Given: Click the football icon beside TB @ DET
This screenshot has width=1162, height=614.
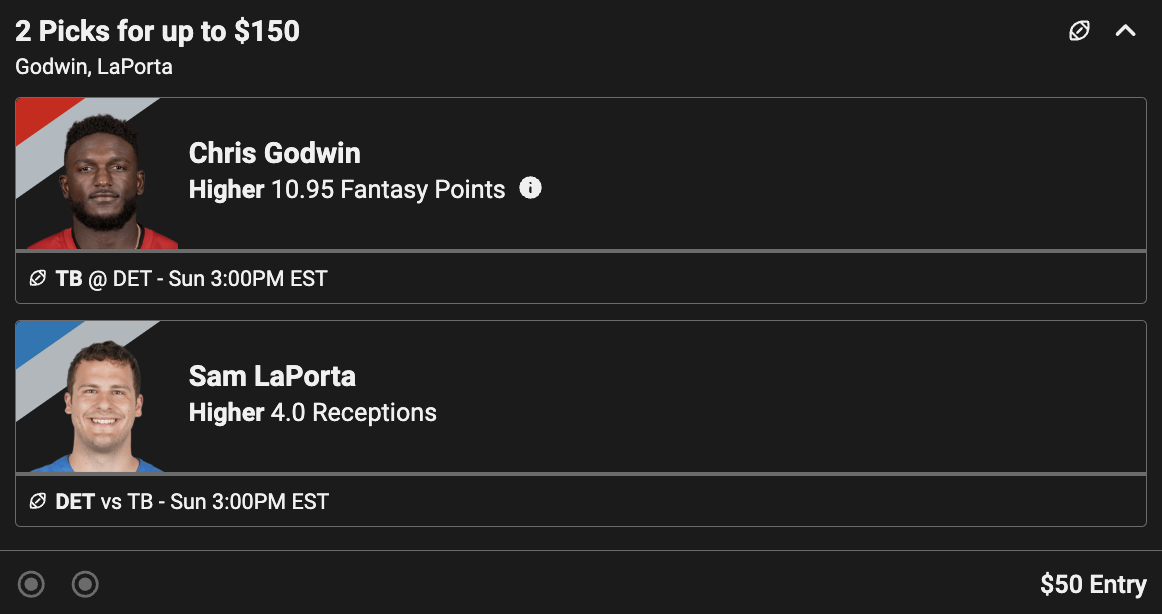Looking at the screenshot, I should point(38,278).
